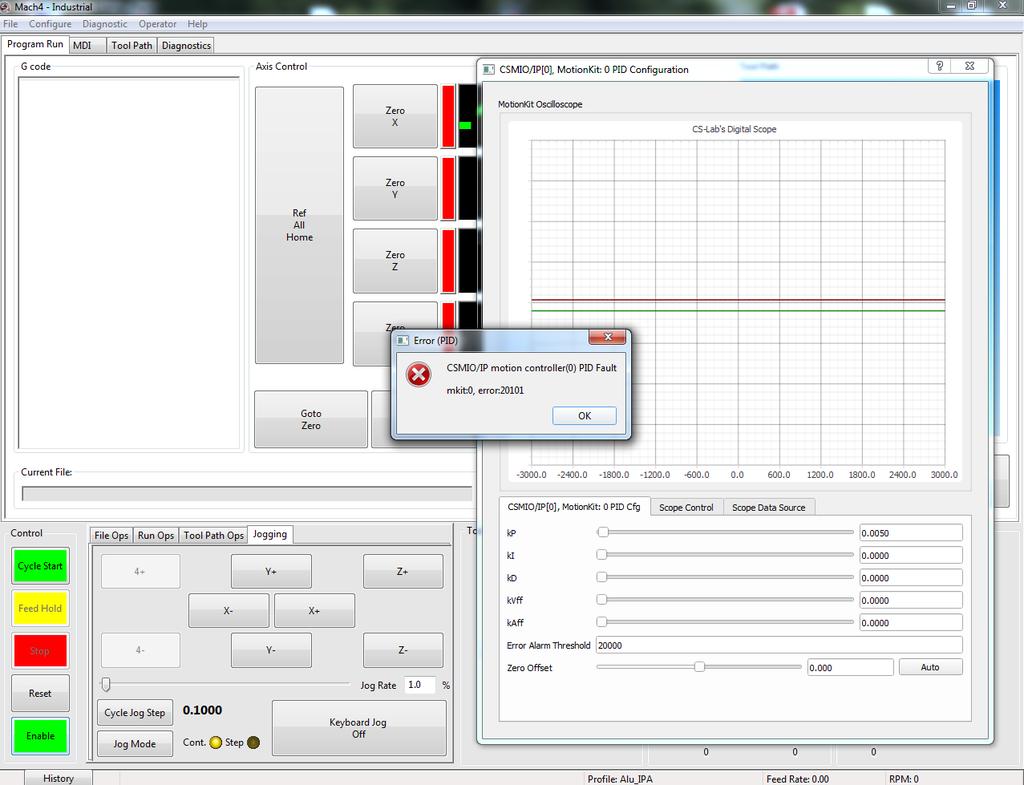Click the Jog Mode button

click(135, 744)
